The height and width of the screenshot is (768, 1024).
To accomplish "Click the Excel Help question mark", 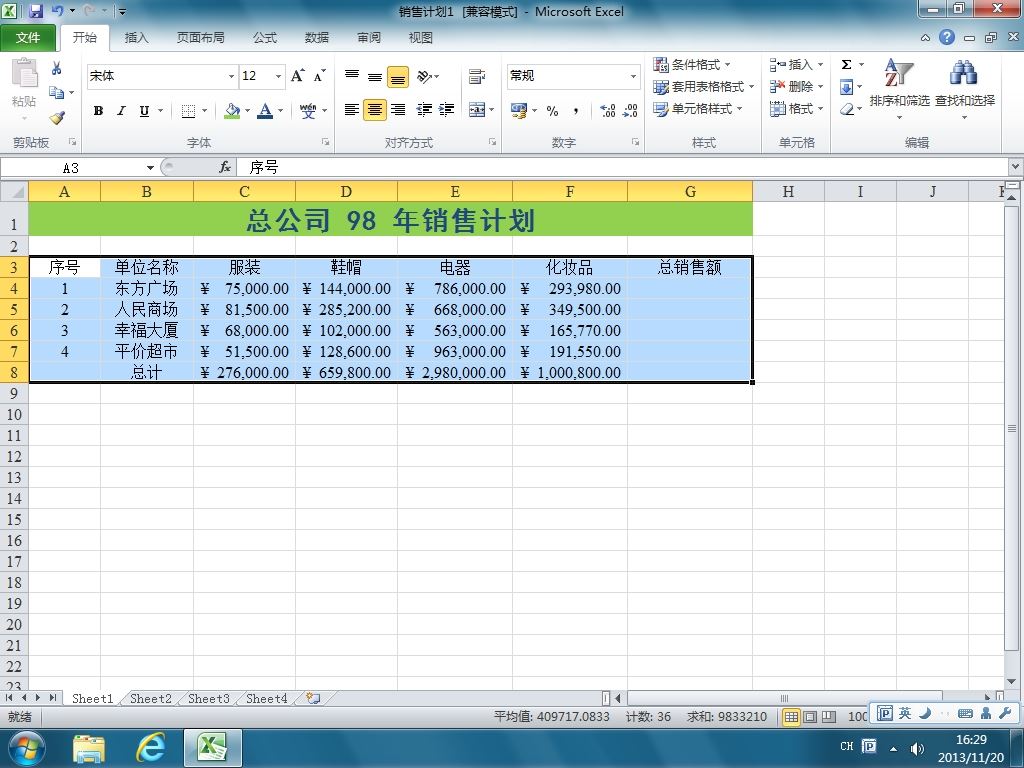I will pos(947,37).
